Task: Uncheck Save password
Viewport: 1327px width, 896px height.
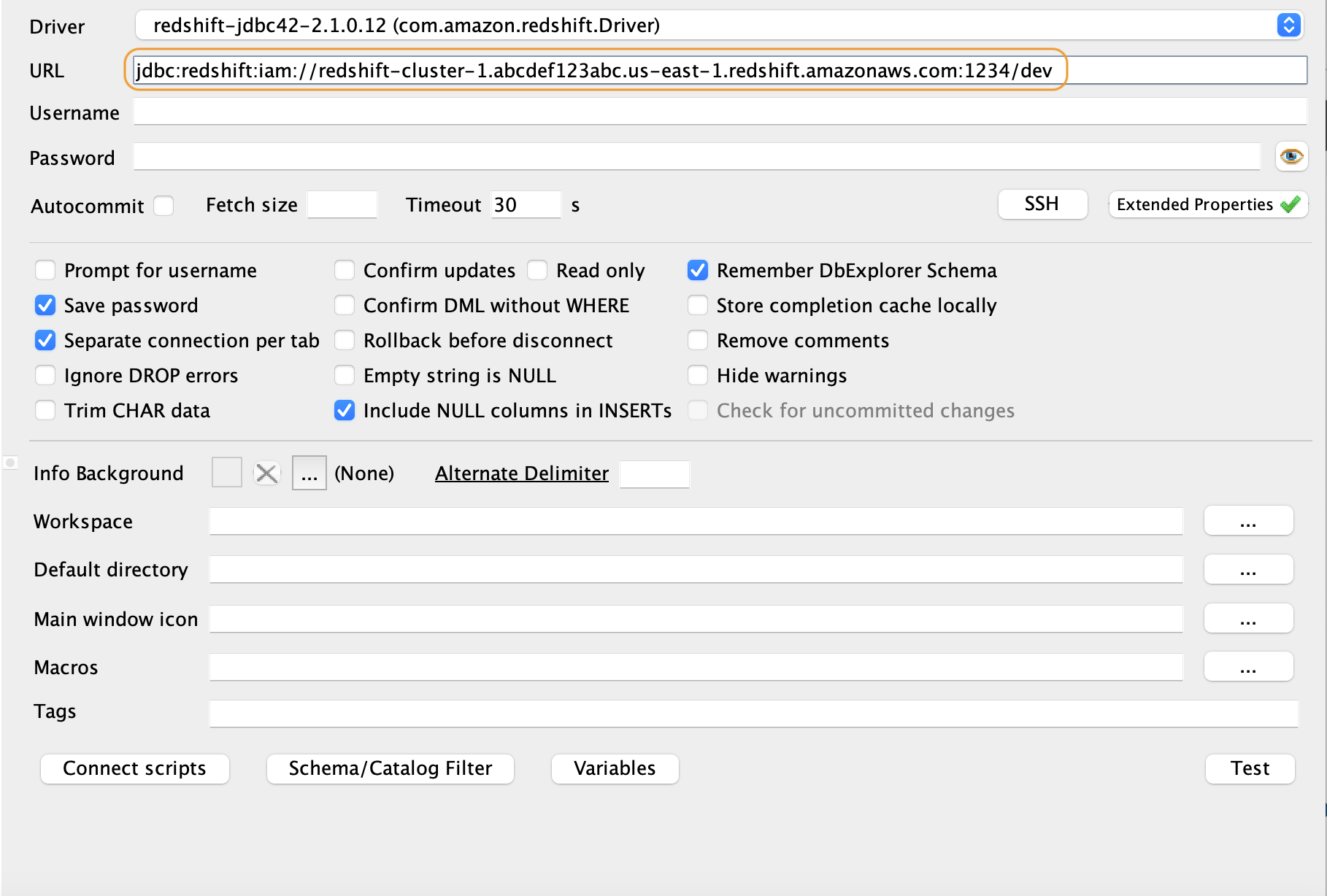Action: [45, 305]
